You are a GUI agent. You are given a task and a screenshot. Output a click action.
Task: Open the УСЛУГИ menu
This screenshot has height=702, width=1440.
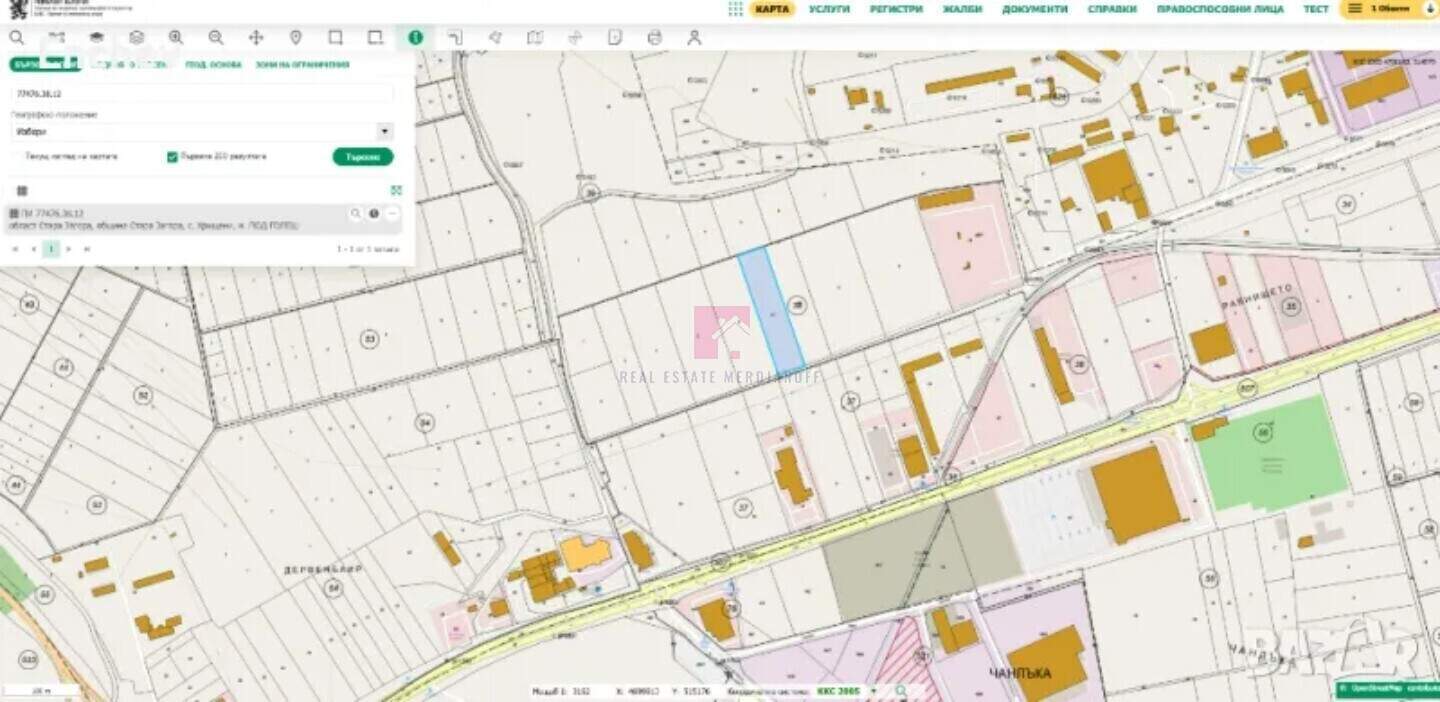tap(829, 9)
